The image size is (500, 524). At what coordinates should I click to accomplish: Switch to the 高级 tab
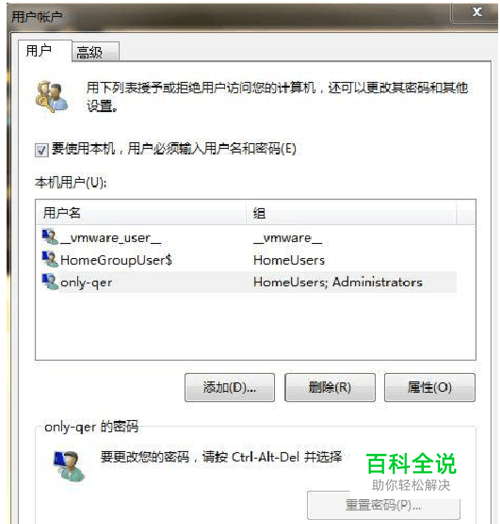point(95,52)
